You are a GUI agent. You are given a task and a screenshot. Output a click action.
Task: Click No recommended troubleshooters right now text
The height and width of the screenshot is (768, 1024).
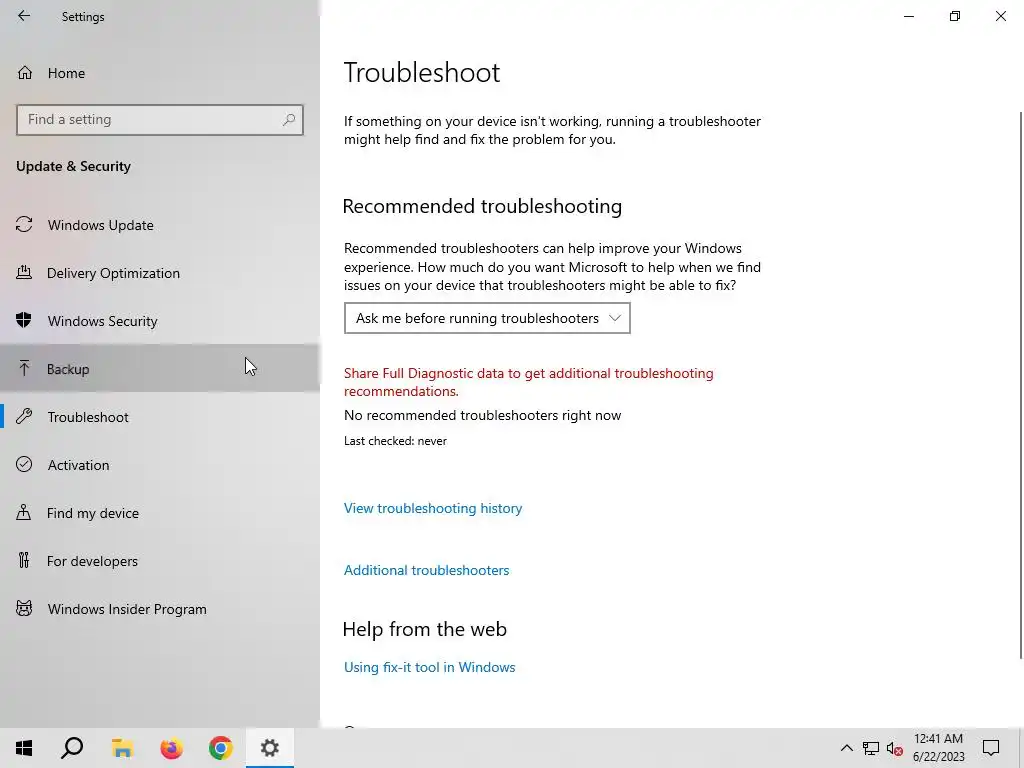(x=483, y=415)
